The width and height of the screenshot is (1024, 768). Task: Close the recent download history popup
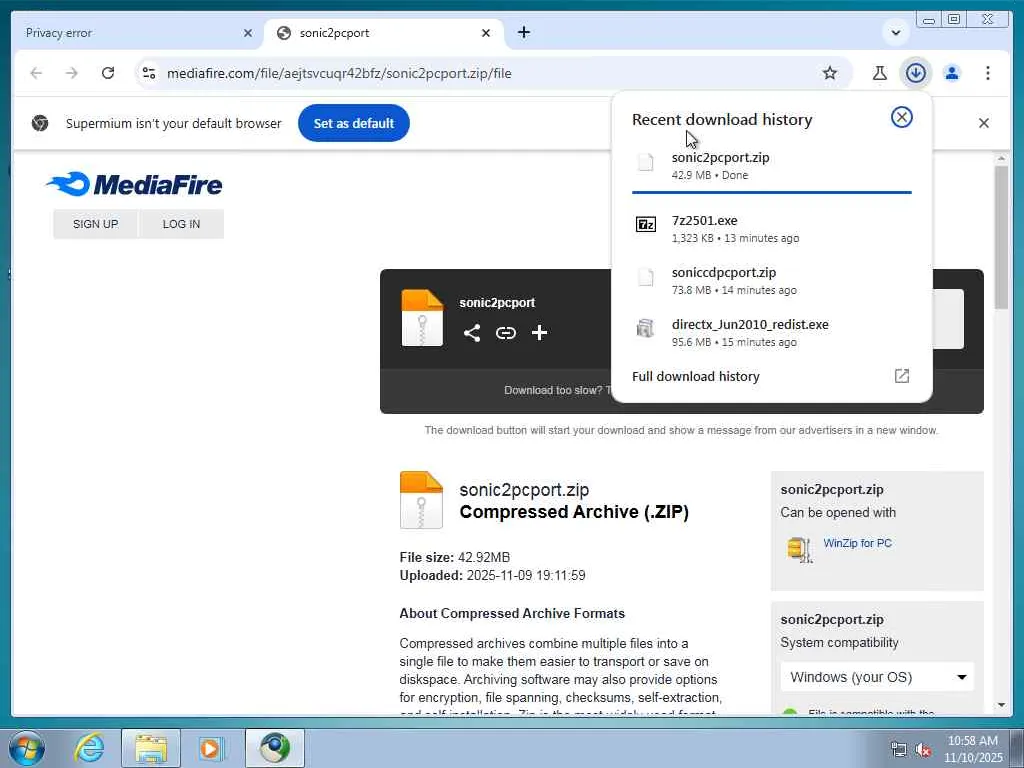click(901, 118)
